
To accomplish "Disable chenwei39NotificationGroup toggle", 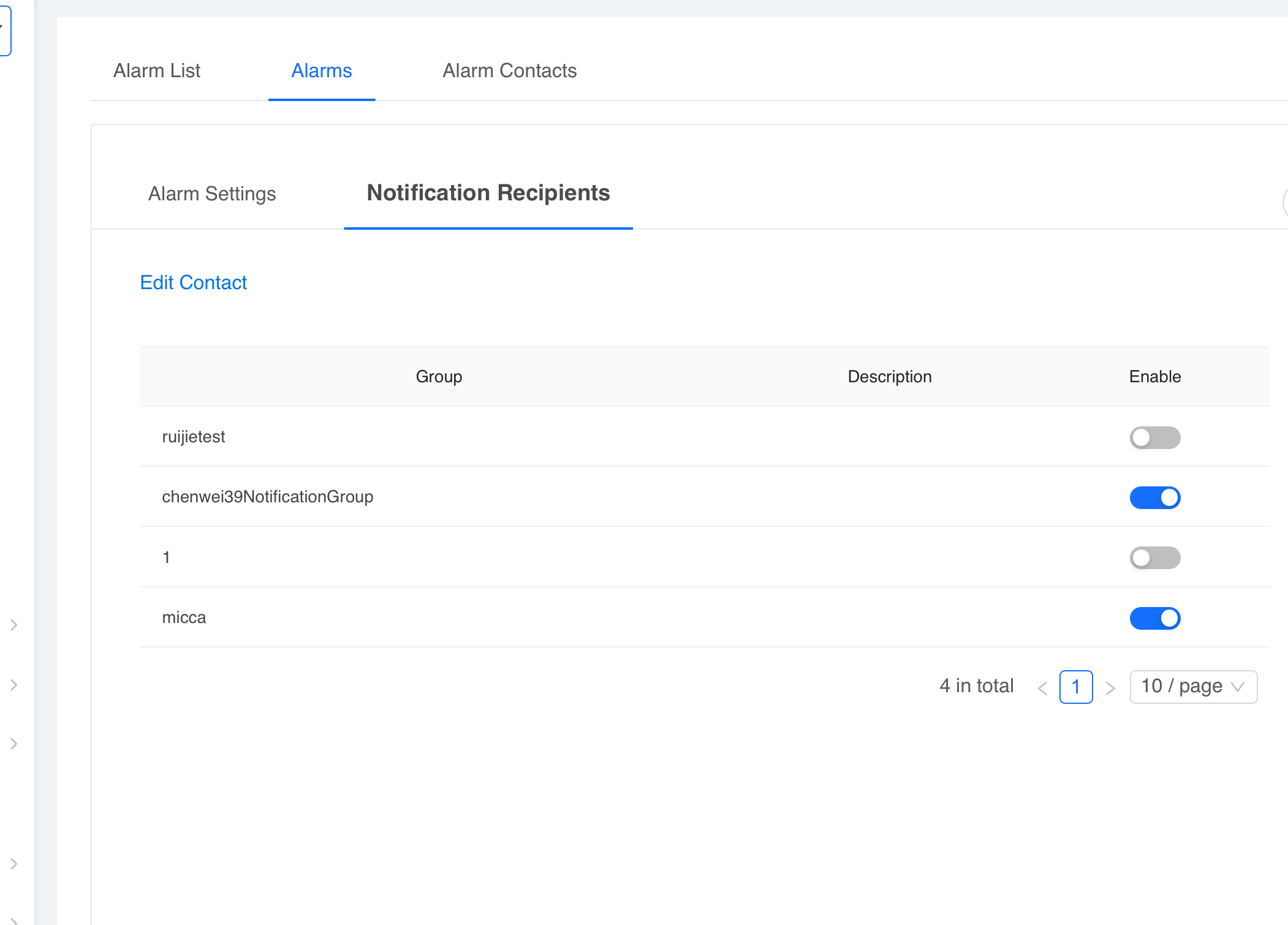I will tap(1154, 497).
